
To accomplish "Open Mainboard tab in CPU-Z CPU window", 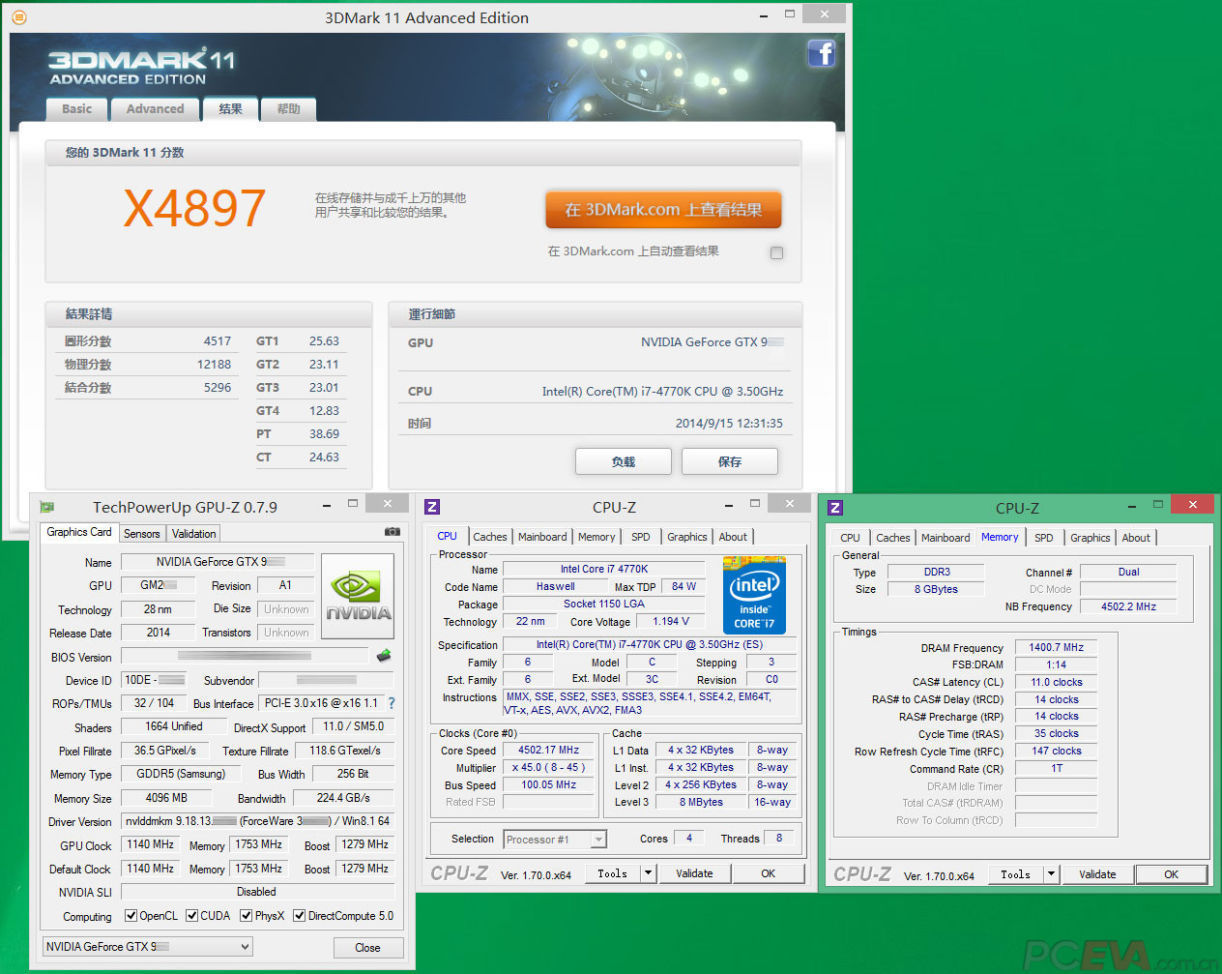I will (x=543, y=537).
